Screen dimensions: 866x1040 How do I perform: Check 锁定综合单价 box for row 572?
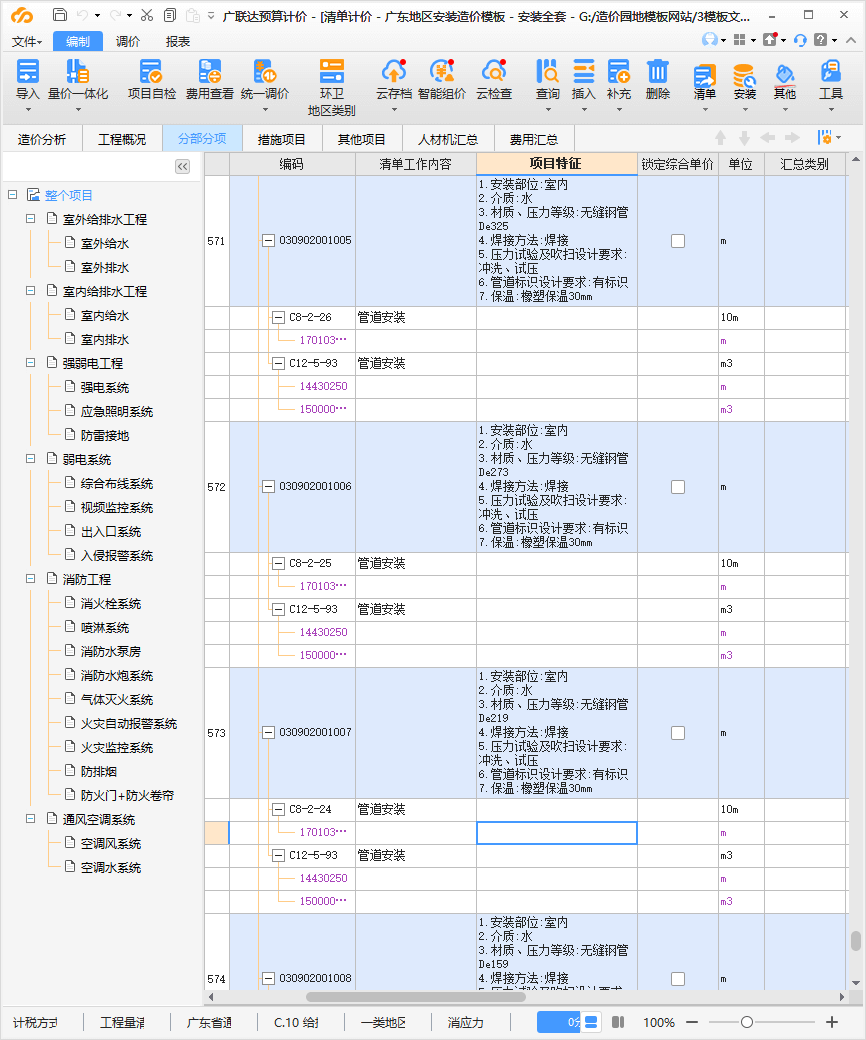coord(678,487)
